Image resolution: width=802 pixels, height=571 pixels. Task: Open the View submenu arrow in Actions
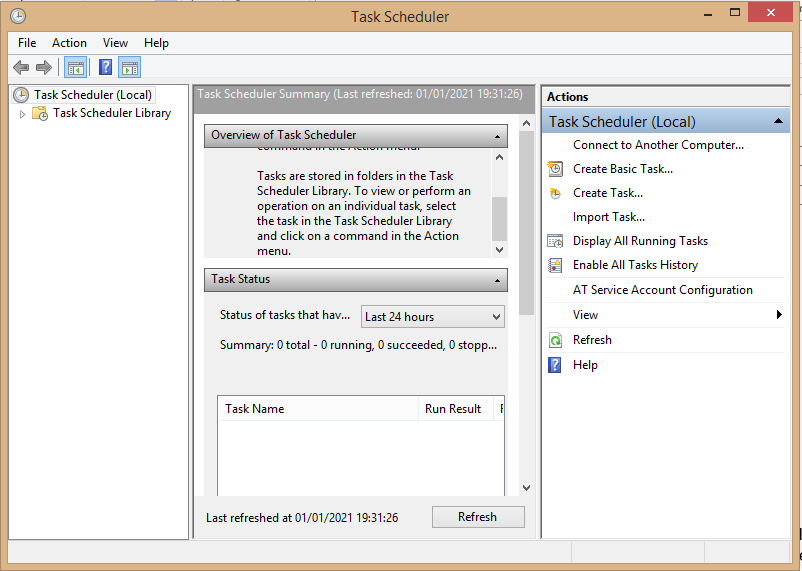pos(779,314)
